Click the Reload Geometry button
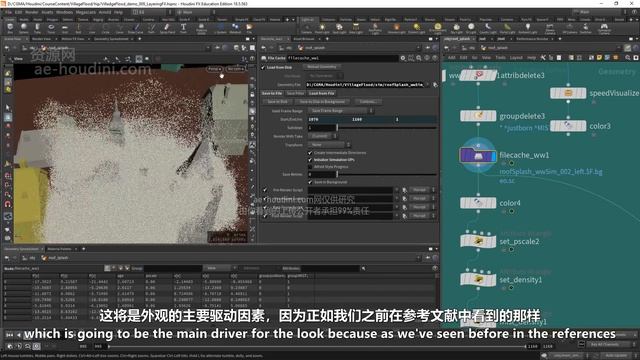Screen dimensions: 640x360 [322, 67]
